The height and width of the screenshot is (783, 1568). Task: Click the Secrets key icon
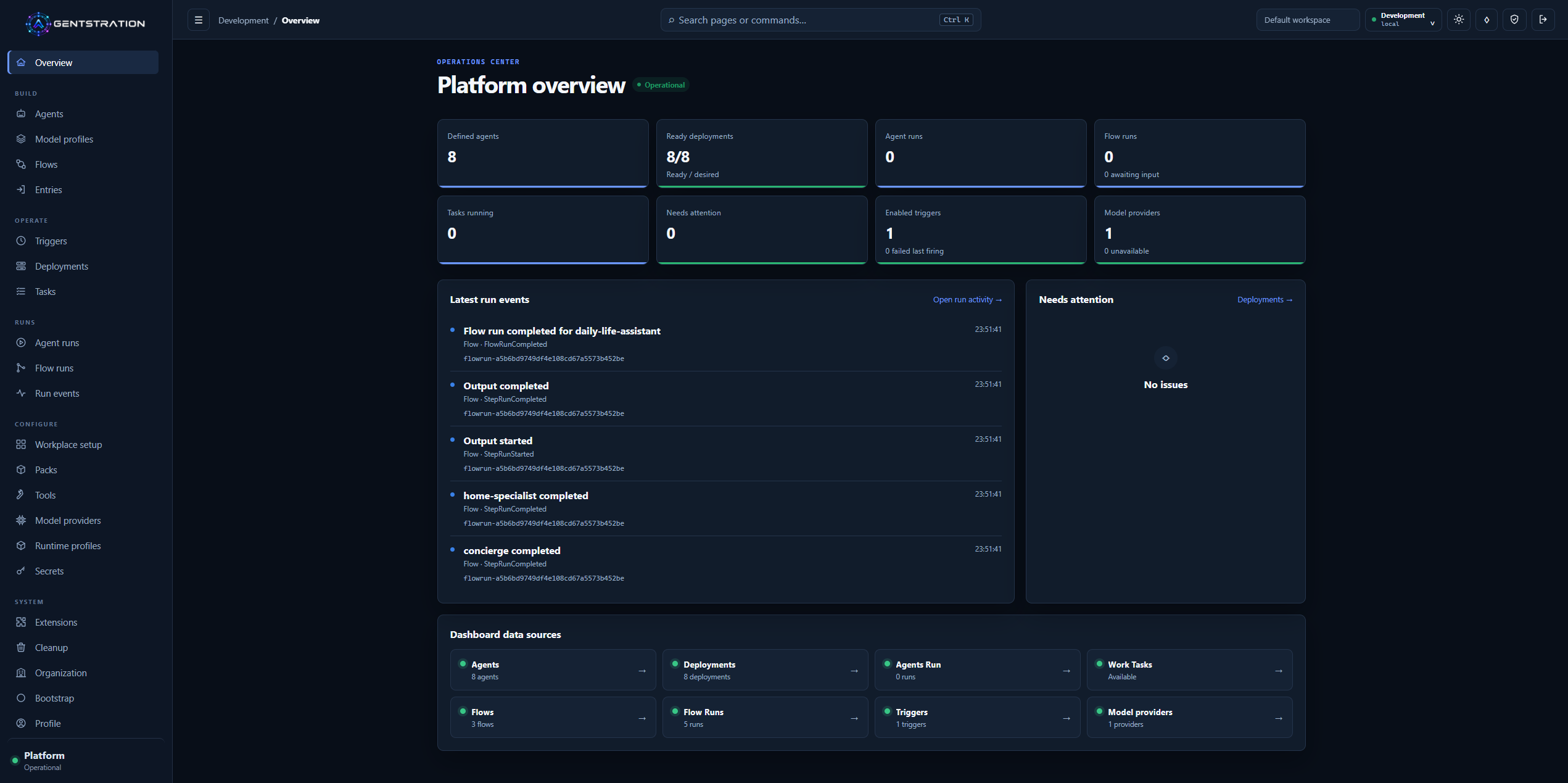tap(21, 571)
